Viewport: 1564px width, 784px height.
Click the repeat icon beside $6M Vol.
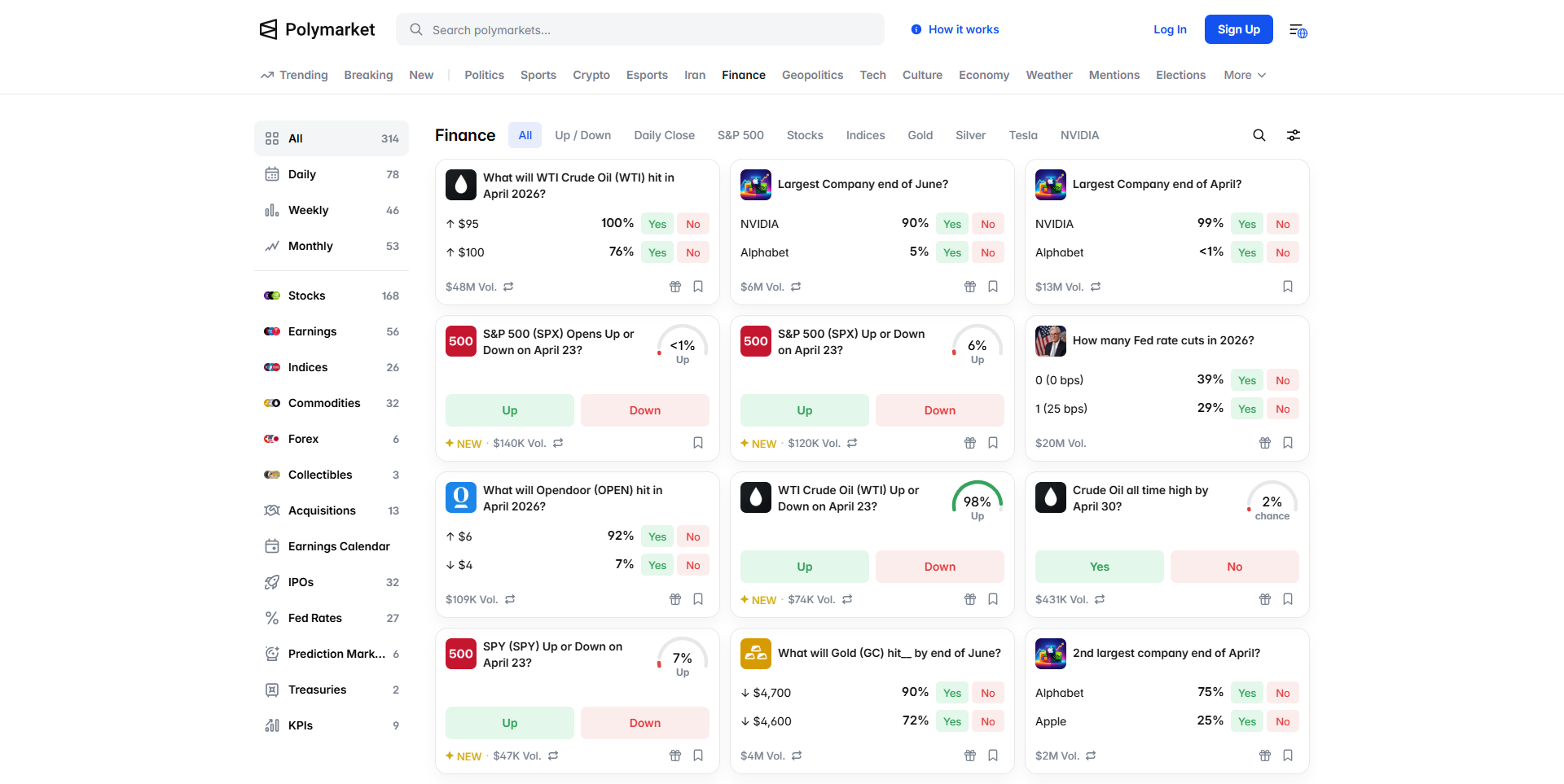tap(796, 287)
